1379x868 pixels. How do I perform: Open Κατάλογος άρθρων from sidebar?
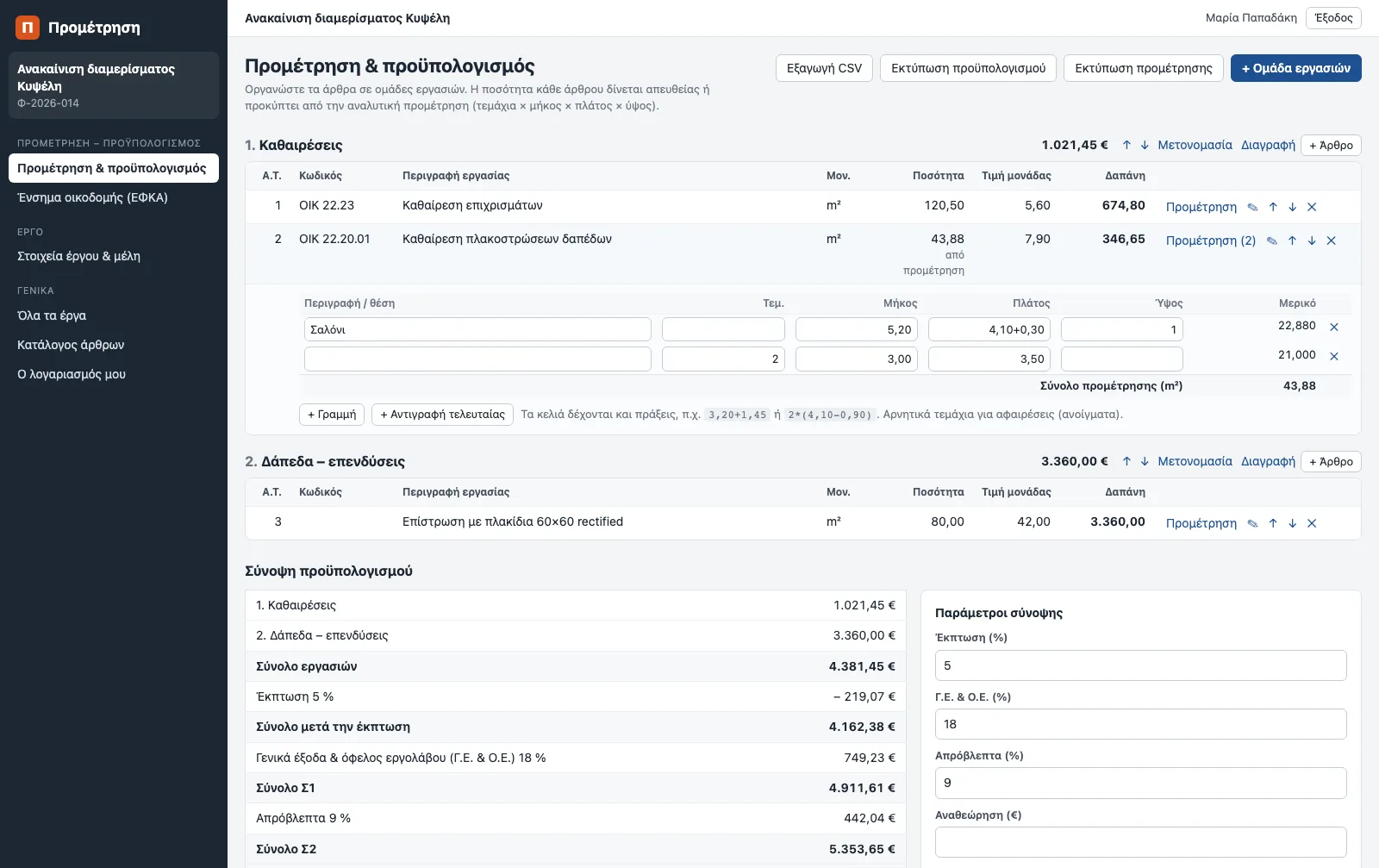[114, 345]
